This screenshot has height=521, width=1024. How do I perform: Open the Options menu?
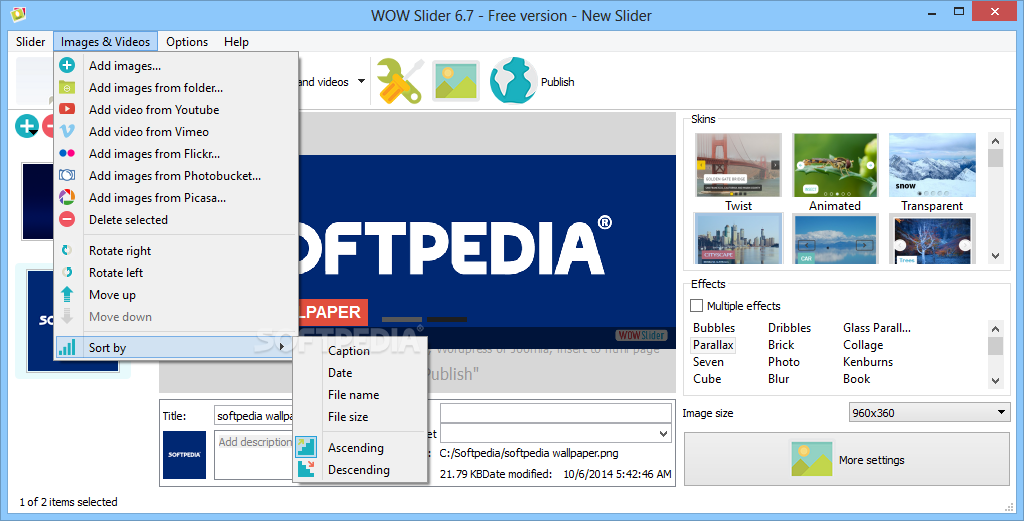[x=187, y=42]
